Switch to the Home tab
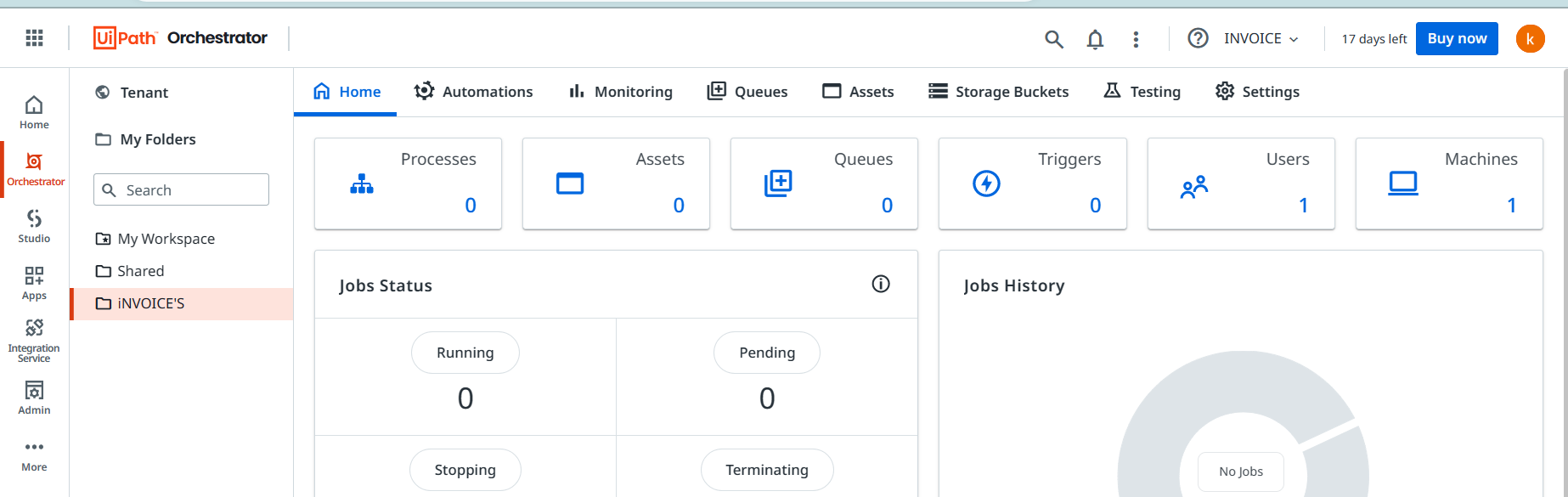 click(346, 92)
